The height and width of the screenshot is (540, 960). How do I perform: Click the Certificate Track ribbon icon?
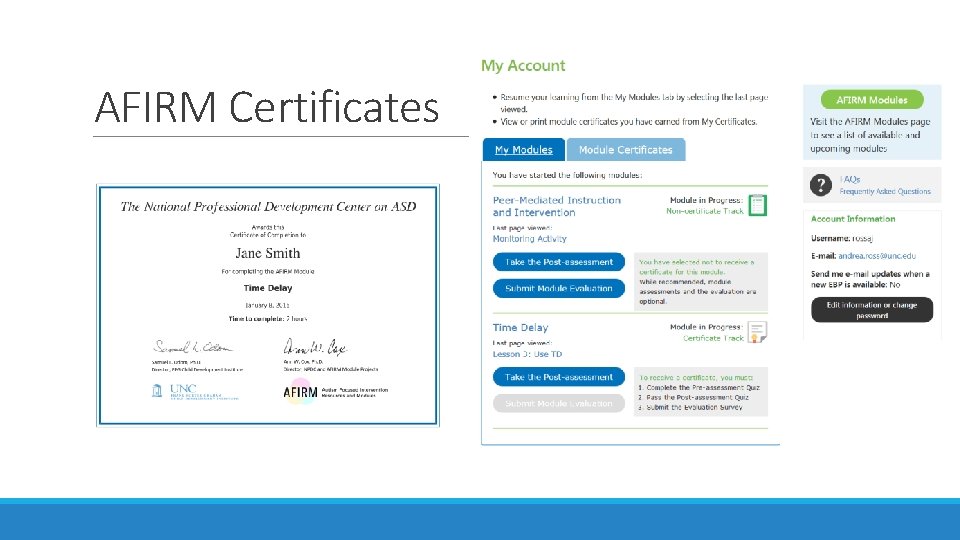[757, 332]
